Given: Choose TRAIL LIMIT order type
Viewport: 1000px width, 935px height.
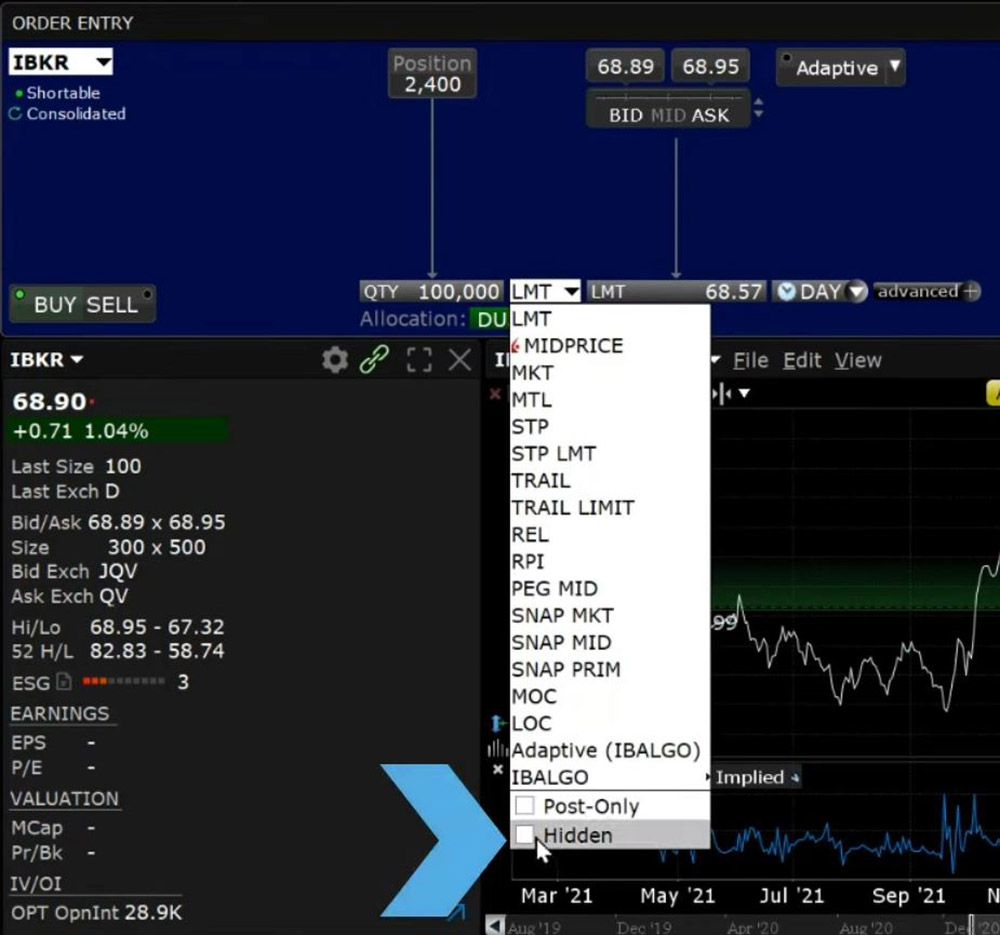Looking at the screenshot, I should click(x=610, y=508).
